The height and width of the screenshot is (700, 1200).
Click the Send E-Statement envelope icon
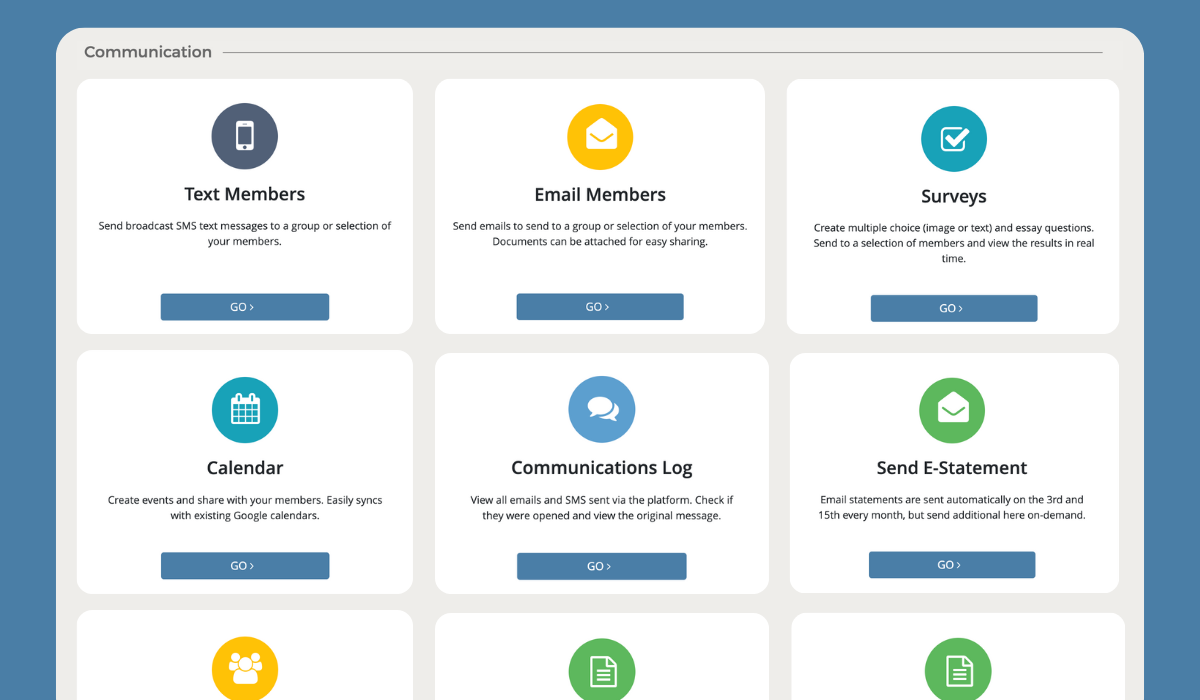[951, 410]
